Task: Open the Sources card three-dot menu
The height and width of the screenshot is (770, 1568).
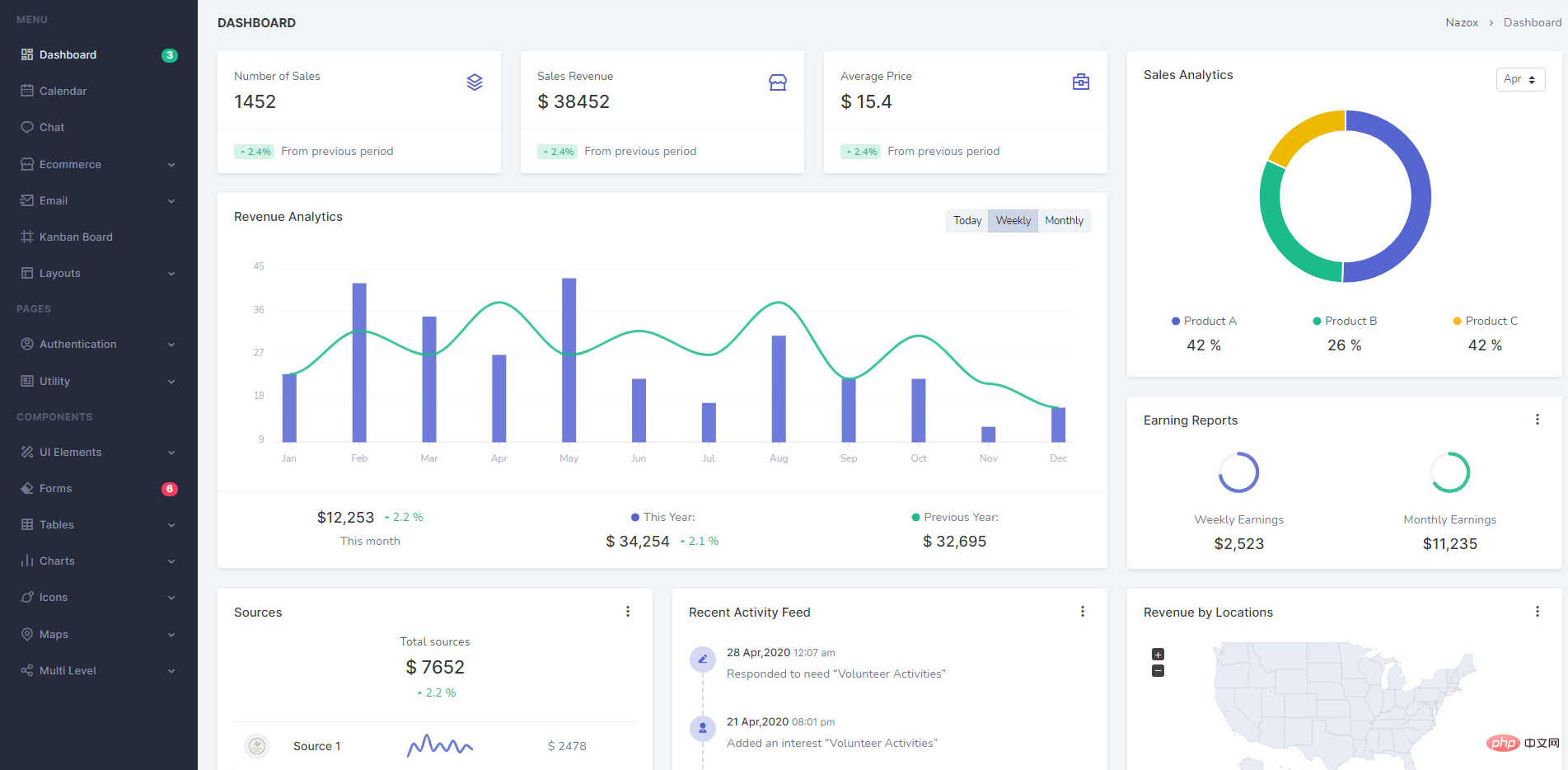Action: point(628,612)
